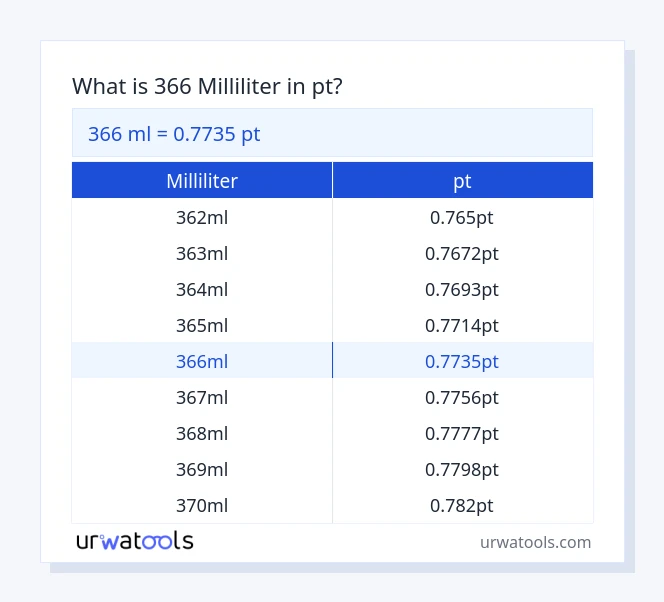Click the 'What is 366 Milliliter in pt?' heading

click(208, 87)
